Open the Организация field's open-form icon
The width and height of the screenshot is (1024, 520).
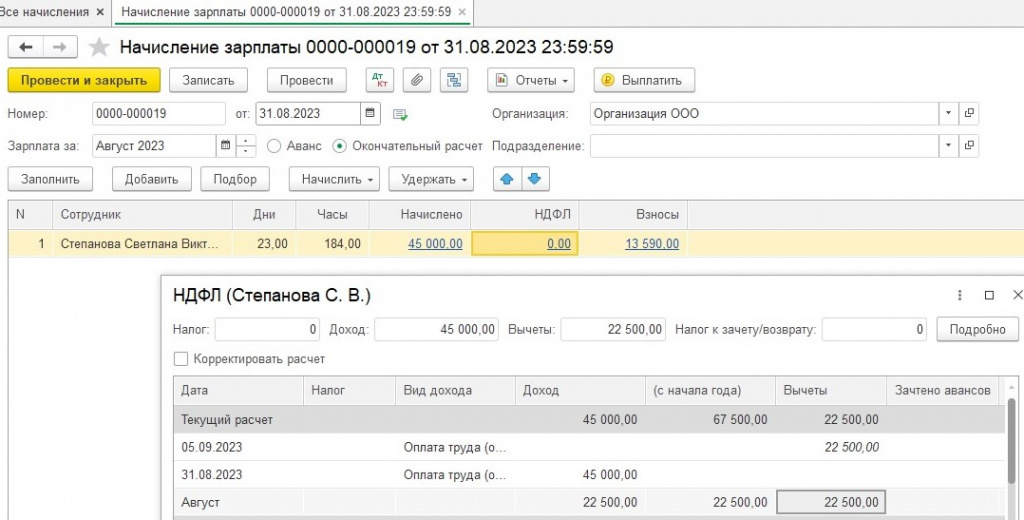coord(969,114)
